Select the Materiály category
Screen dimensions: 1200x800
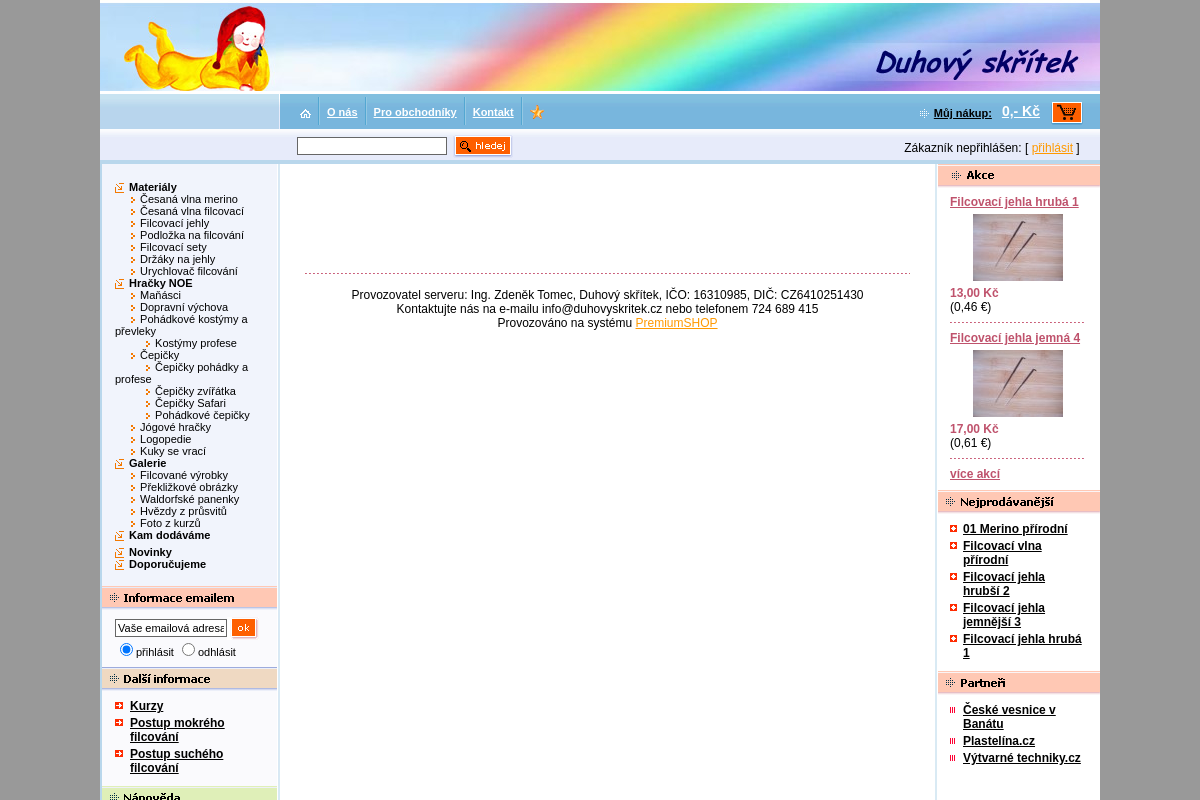click(x=153, y=187)
